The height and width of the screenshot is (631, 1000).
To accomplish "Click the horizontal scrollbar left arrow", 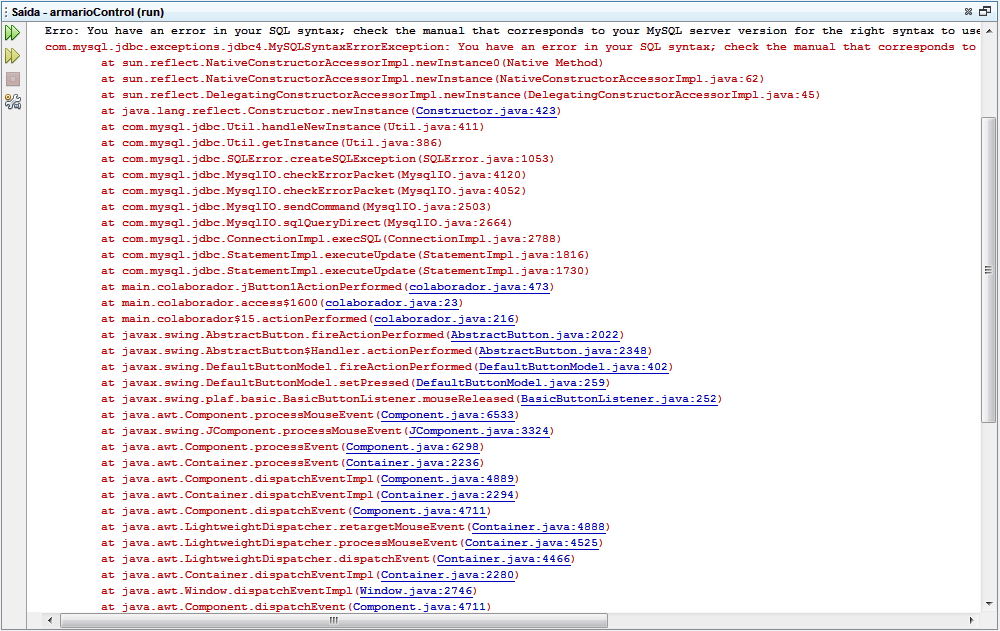I will [x=50, y=620].
